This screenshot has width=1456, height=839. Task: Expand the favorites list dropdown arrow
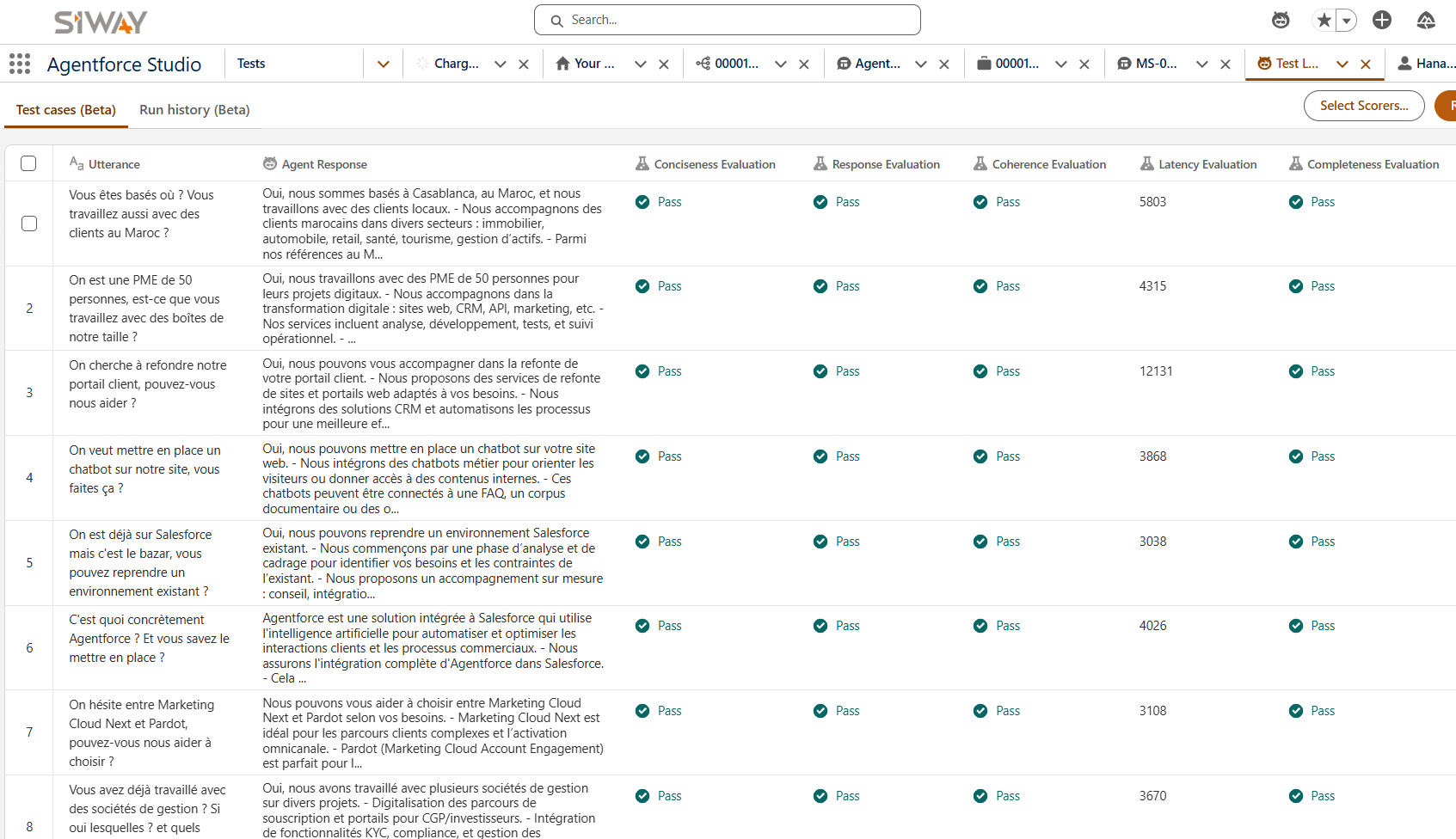pos(1346,20)
